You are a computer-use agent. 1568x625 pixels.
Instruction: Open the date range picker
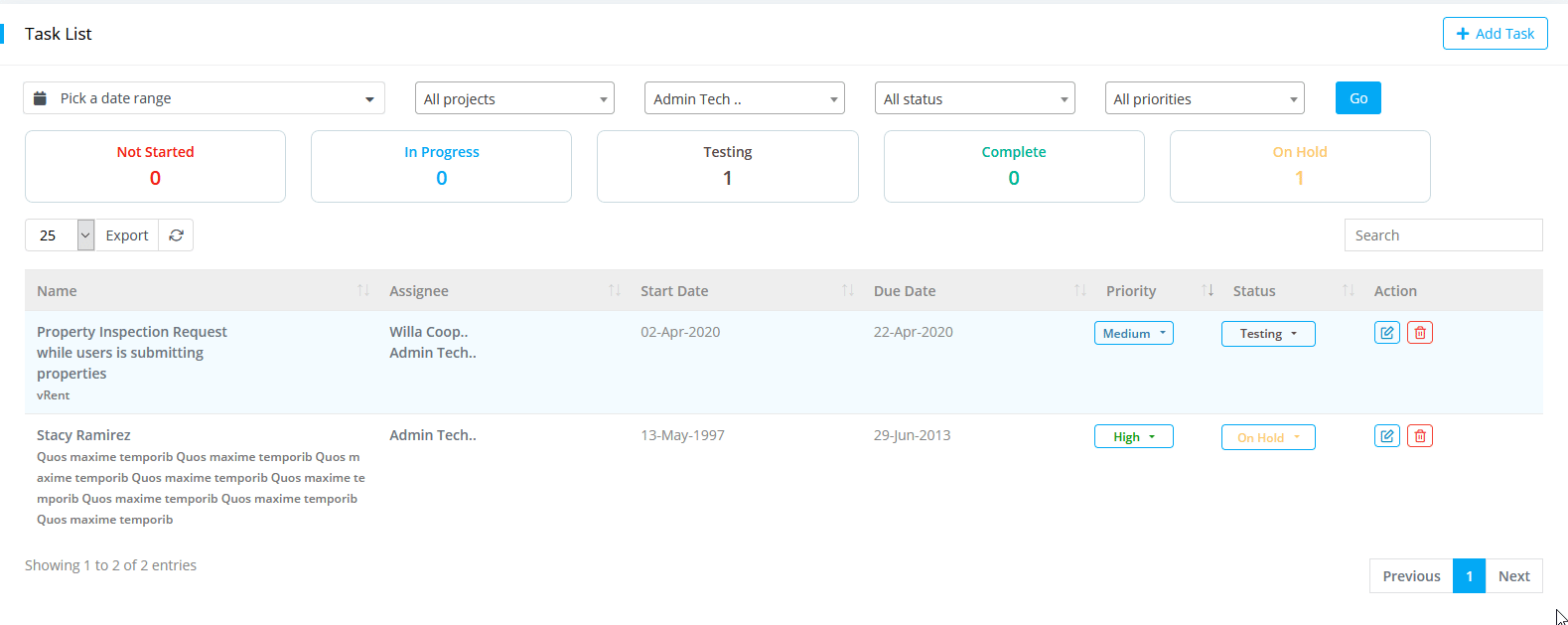point(204,98)
